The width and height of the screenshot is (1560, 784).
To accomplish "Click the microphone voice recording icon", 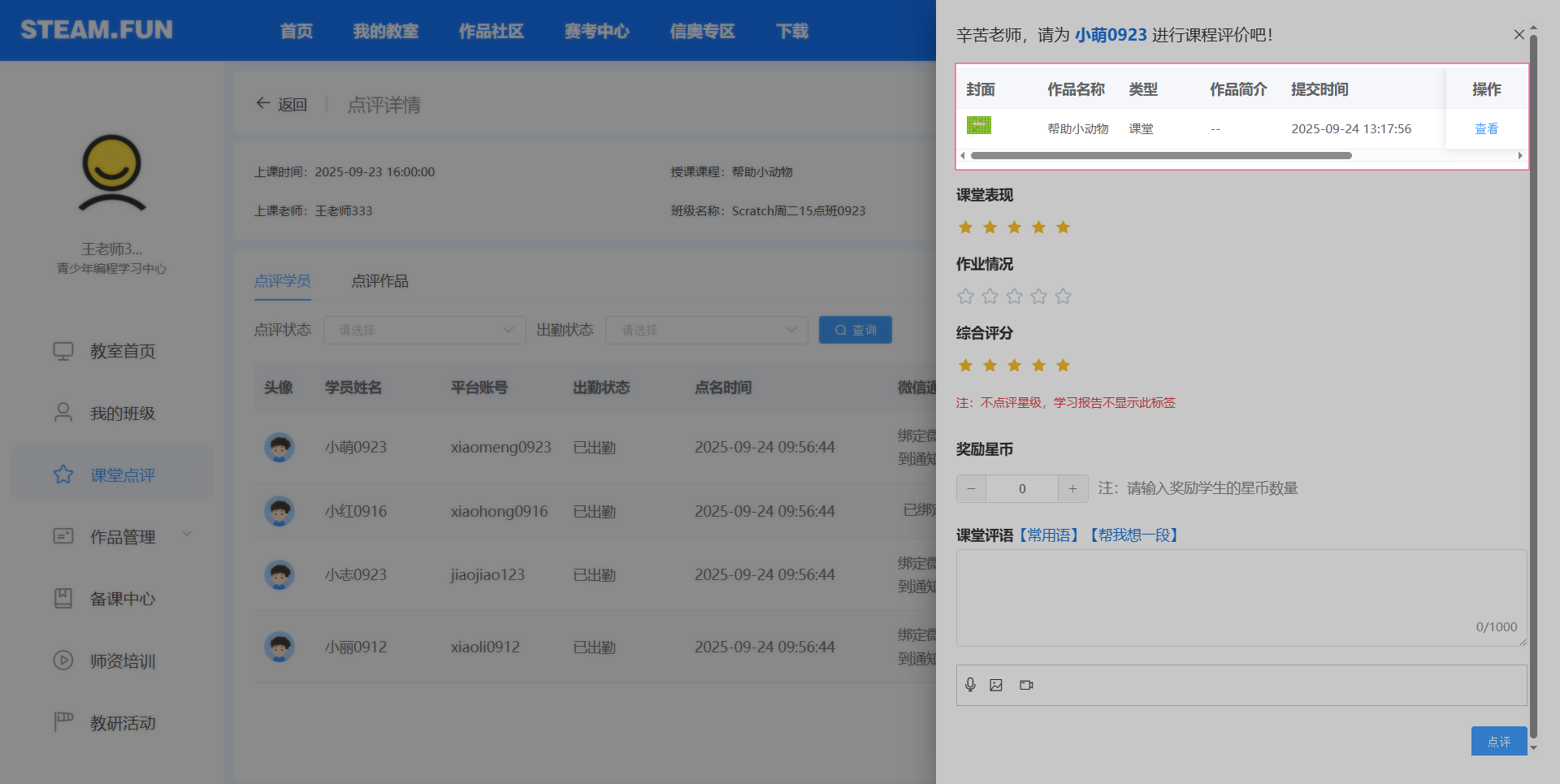I will (x=970, y=685).
